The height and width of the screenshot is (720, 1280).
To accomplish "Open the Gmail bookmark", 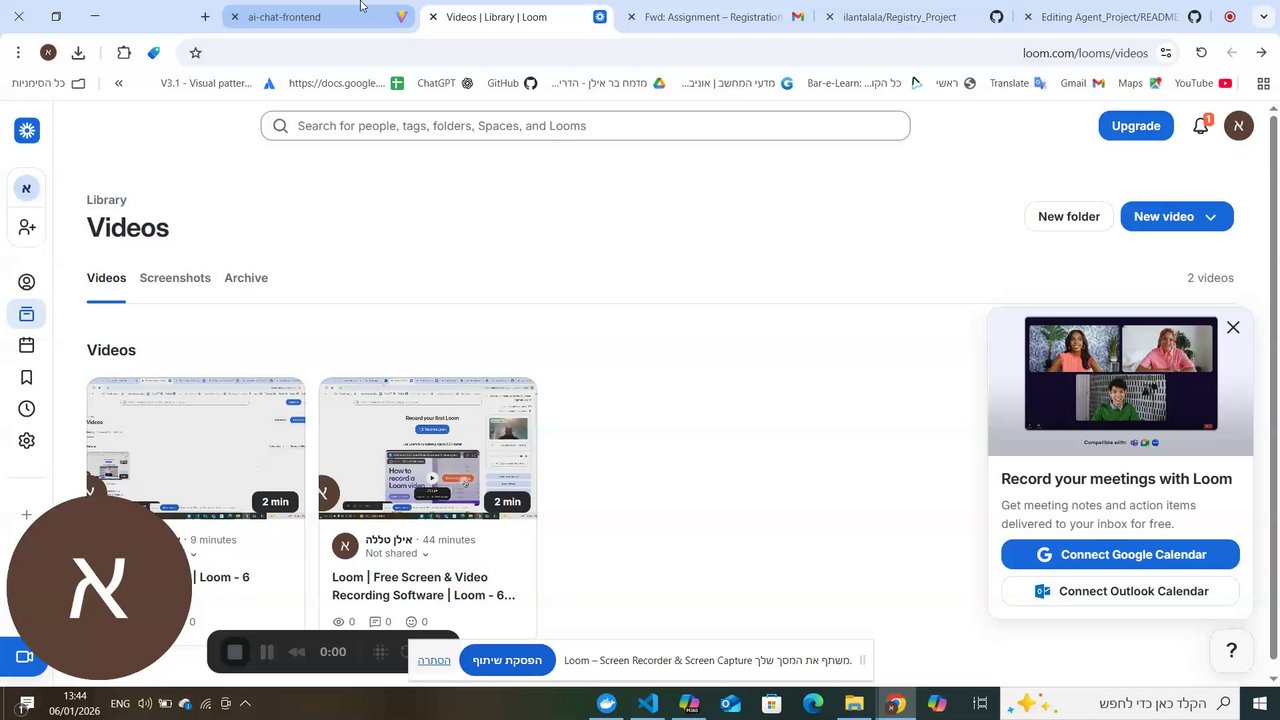I will pyautogui.click(x=1082, y=83).
